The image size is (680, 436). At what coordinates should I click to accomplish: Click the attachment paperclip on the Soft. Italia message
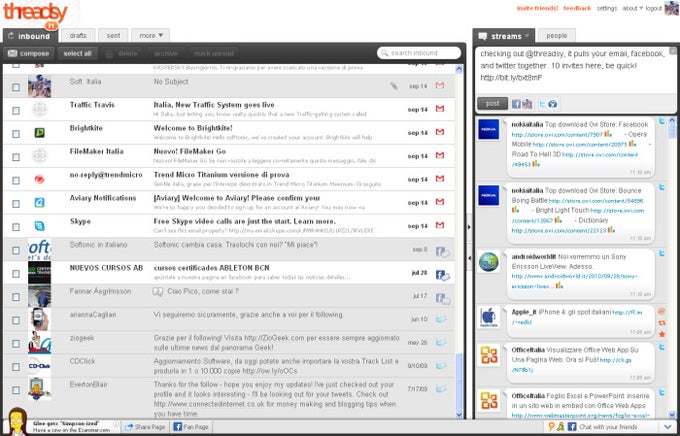pos(394,86)
